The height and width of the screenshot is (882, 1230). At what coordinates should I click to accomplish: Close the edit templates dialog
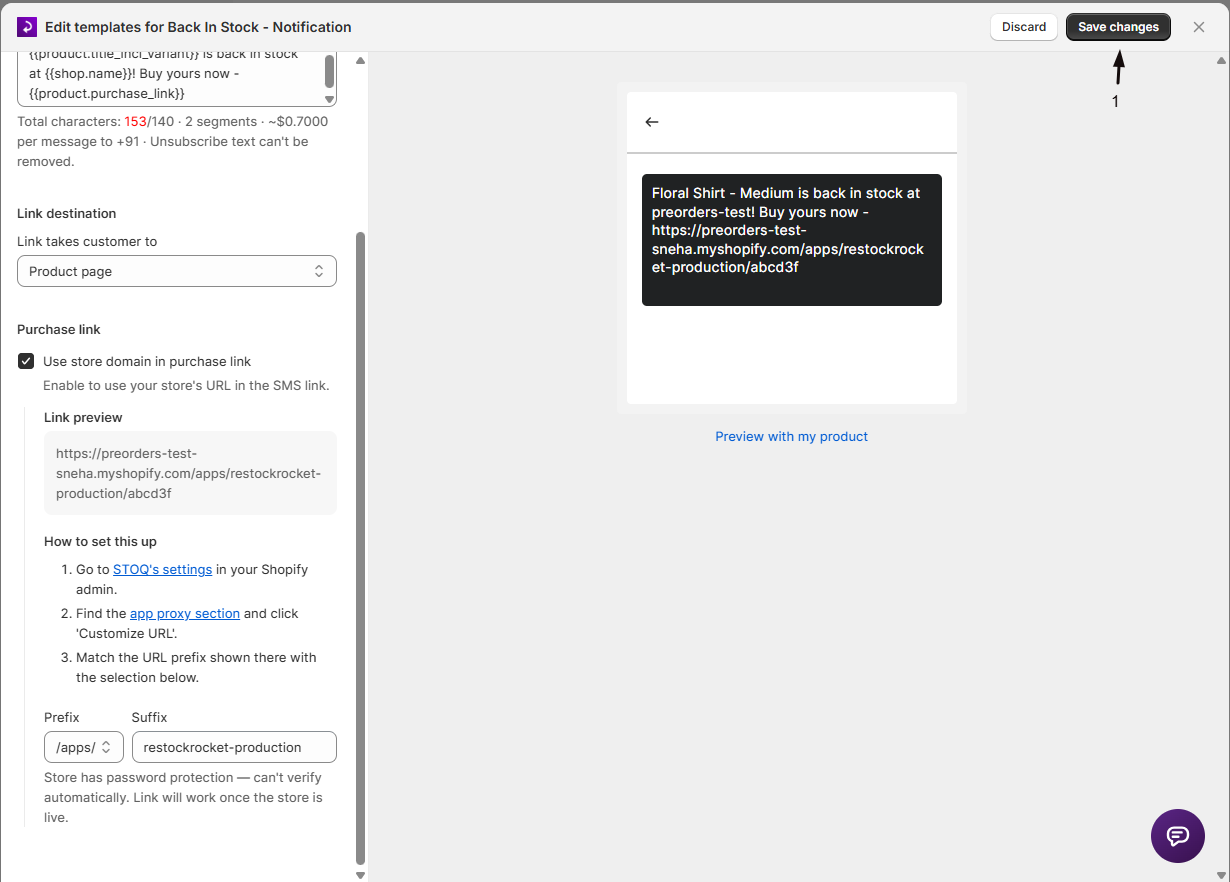(x=1199, y=27)
